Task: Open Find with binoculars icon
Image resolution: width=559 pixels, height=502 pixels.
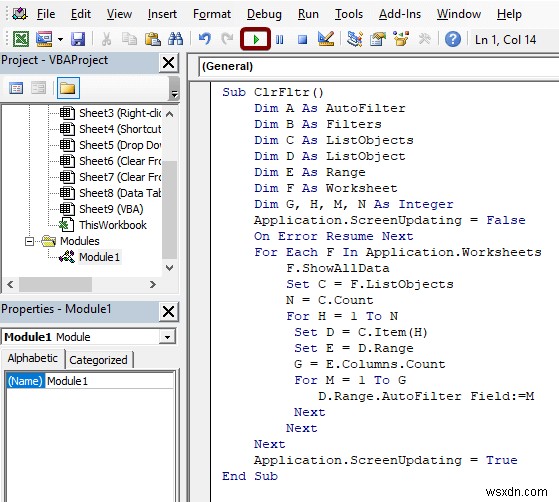Action: (175, 39)
